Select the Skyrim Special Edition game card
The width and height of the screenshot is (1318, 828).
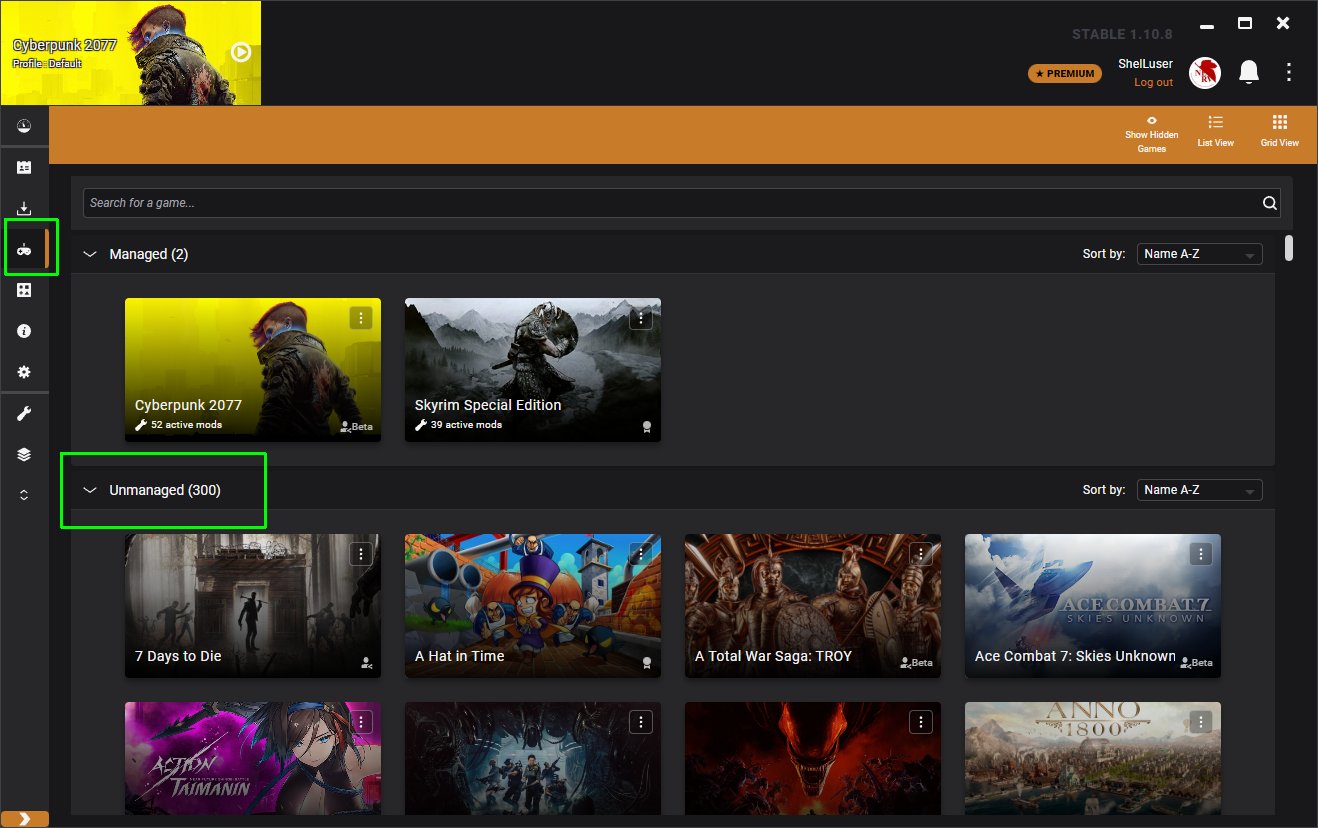(x=533, y=370)
